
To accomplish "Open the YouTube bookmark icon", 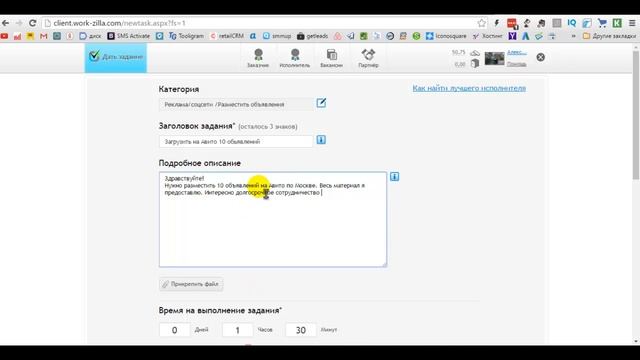I will [4, 36].
